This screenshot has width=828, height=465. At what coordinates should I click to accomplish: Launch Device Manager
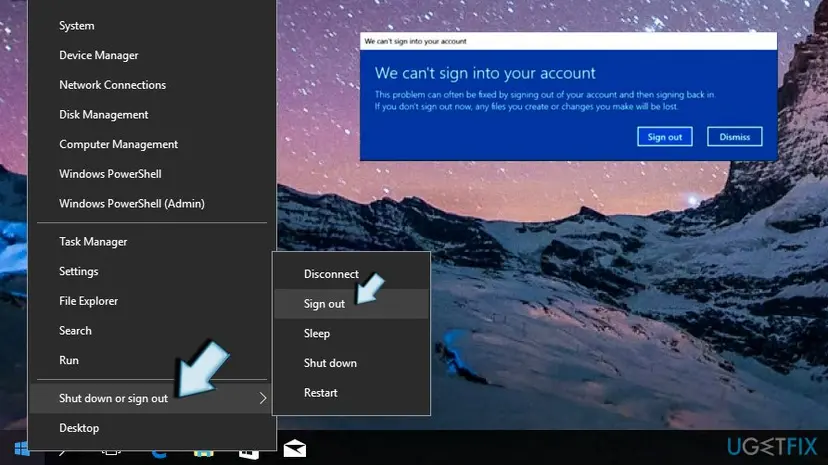pyautogui.click(x=152, y=55)
